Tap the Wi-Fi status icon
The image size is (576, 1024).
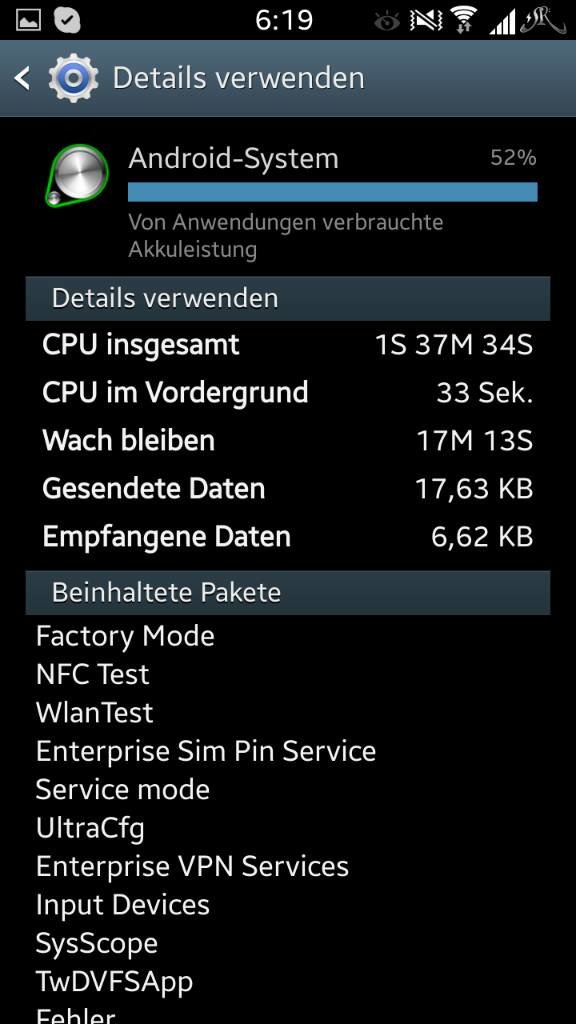464,20
